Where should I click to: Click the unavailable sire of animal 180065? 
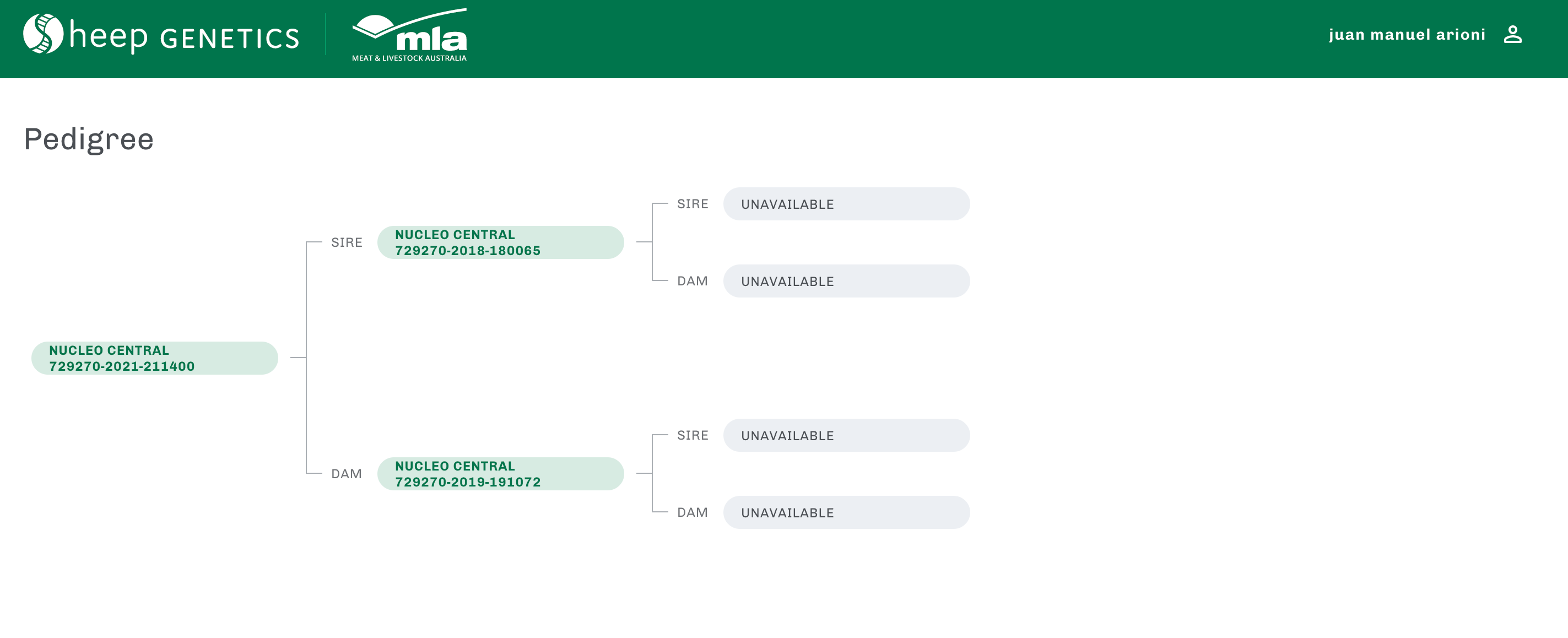[x=846, y=204]
